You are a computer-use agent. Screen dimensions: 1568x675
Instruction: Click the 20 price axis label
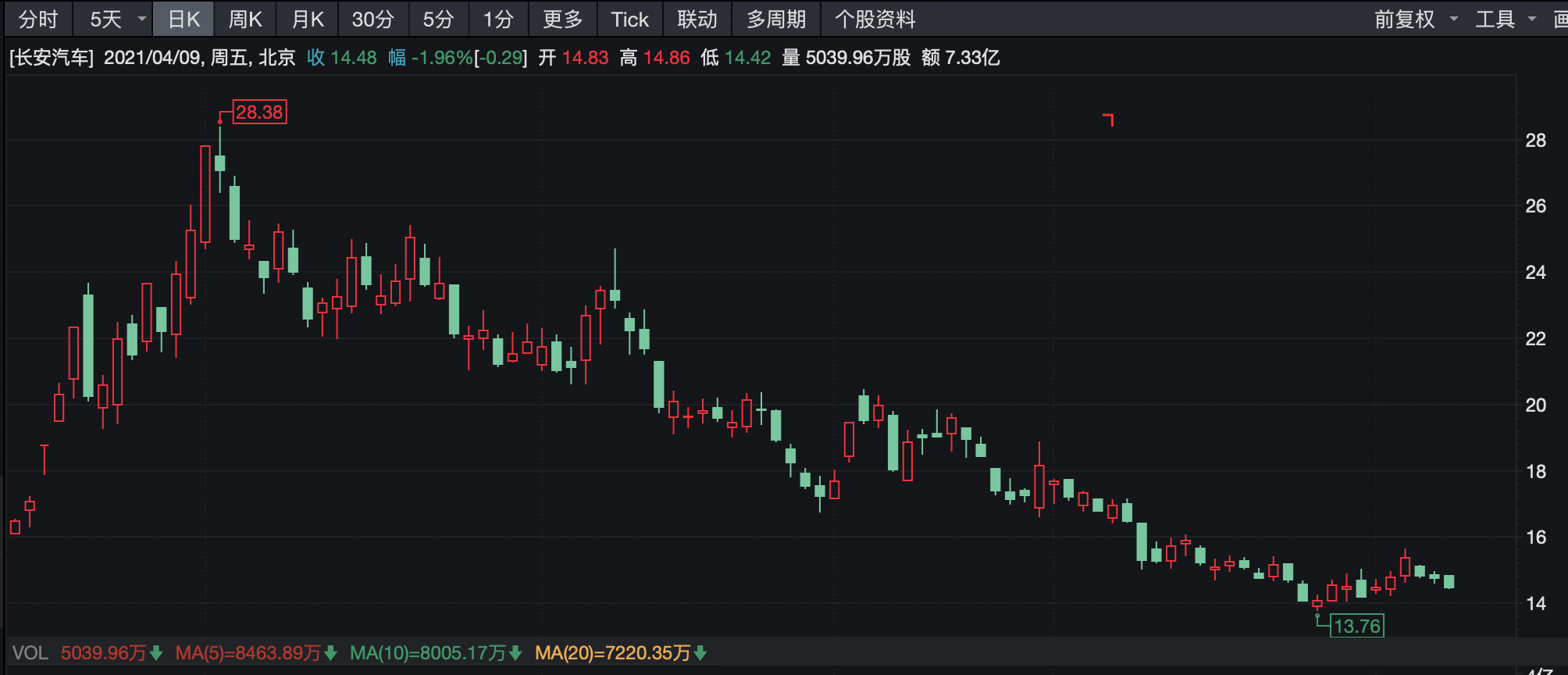tap(1535, 405)
